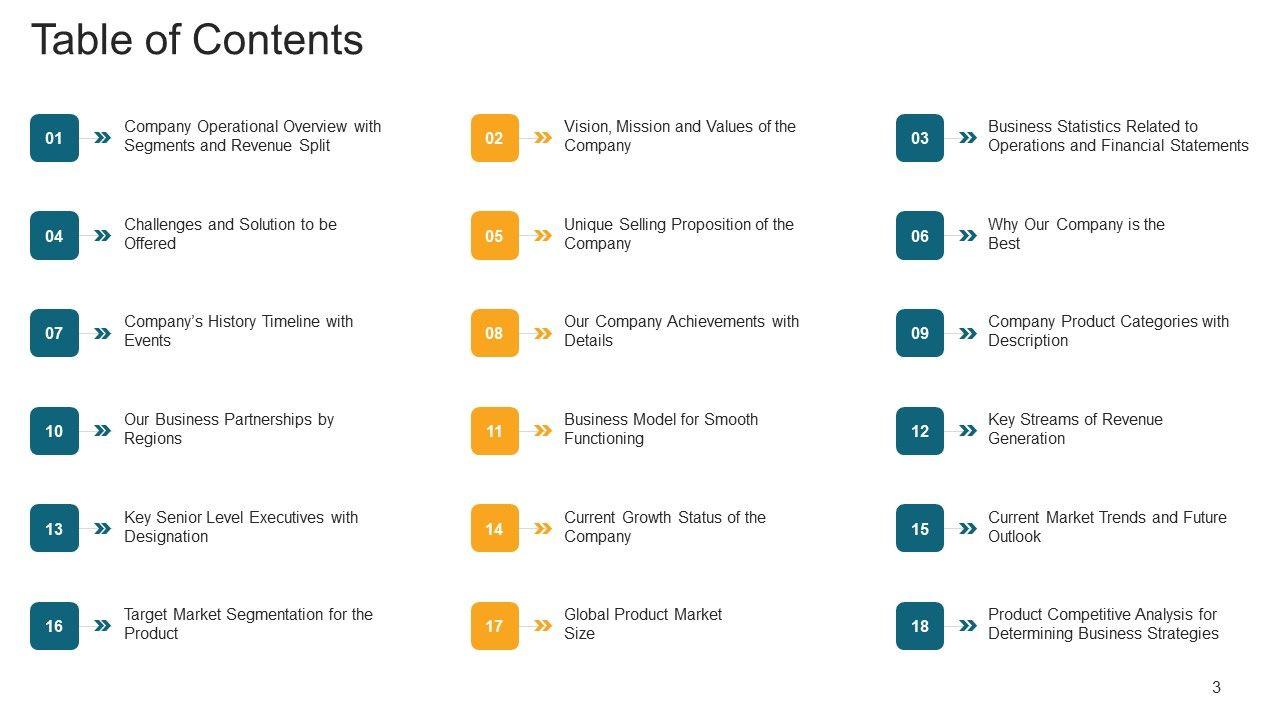The height and width of the screenshot is (720, 1280).
Task: Click the slide page number 3
Action: click(x=1216, y=687)
